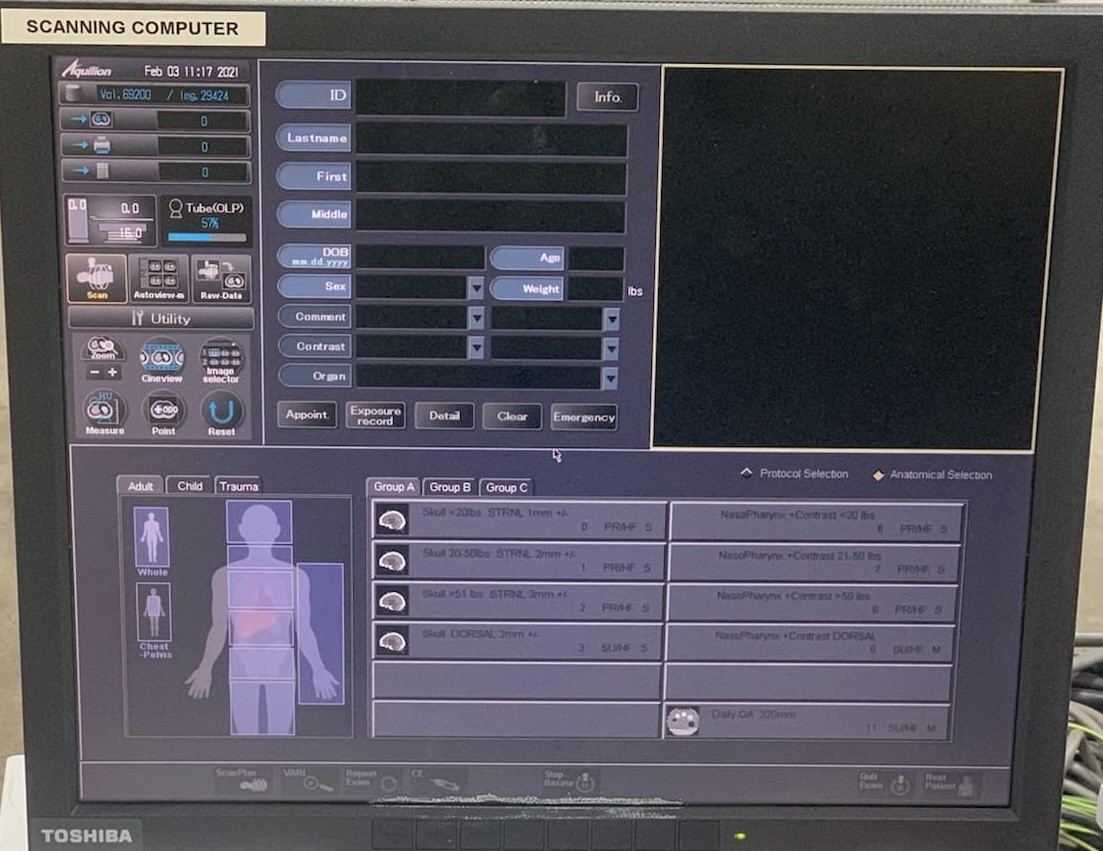Switch to the Child tab

pyautogui.click(x=189, y=486)
